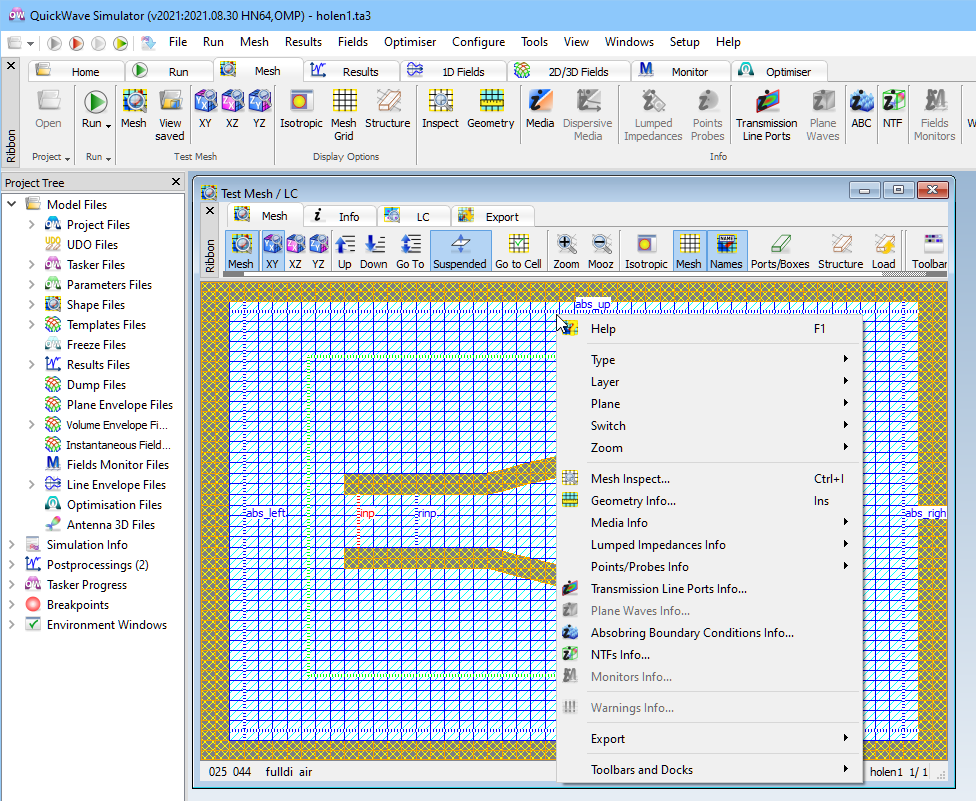The height and width of the screenshot is (801, 976).
Task: Click the Mesh icon in Test Mesh ribbon group
Action: 134,109
